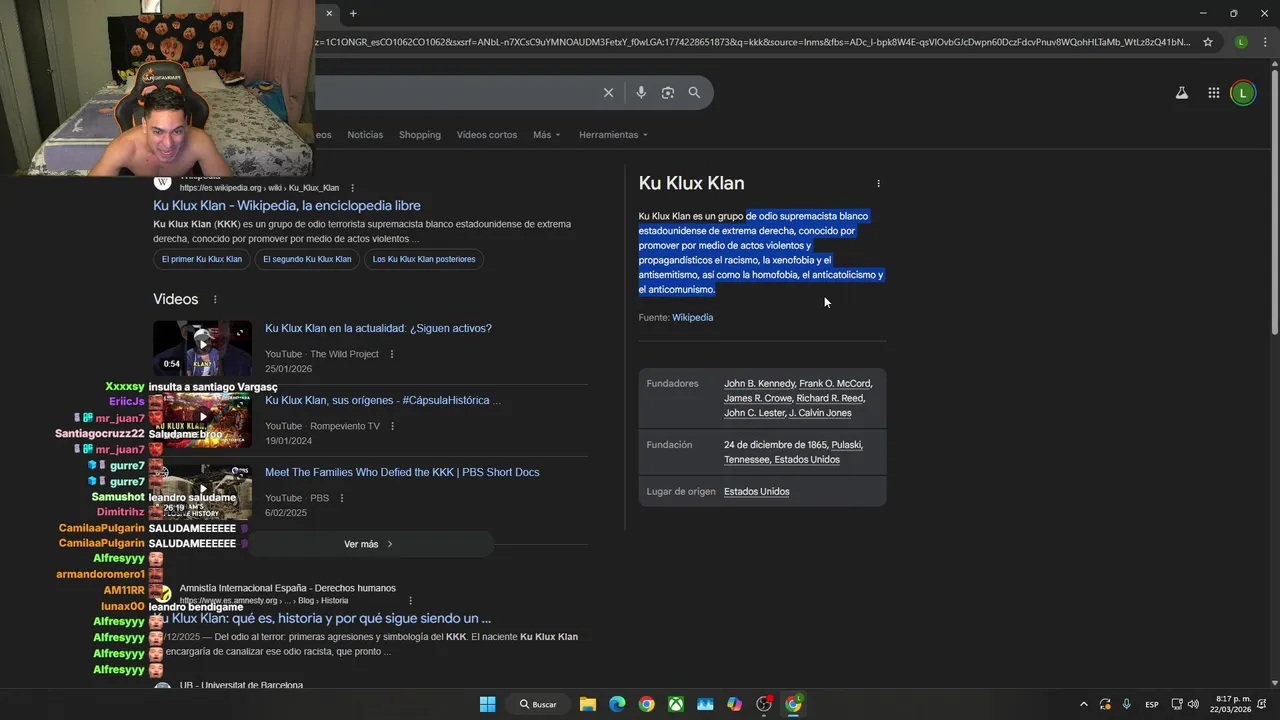Viewport: 1280px width, 720px height.
Task: Expand more videos with Ver más
Action: tap(369, 544)
